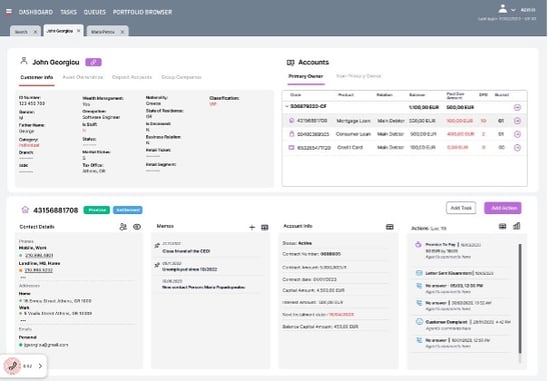Expand the call widget chevron arrow
Screen dimensions: 548x381
click(40, 366)
